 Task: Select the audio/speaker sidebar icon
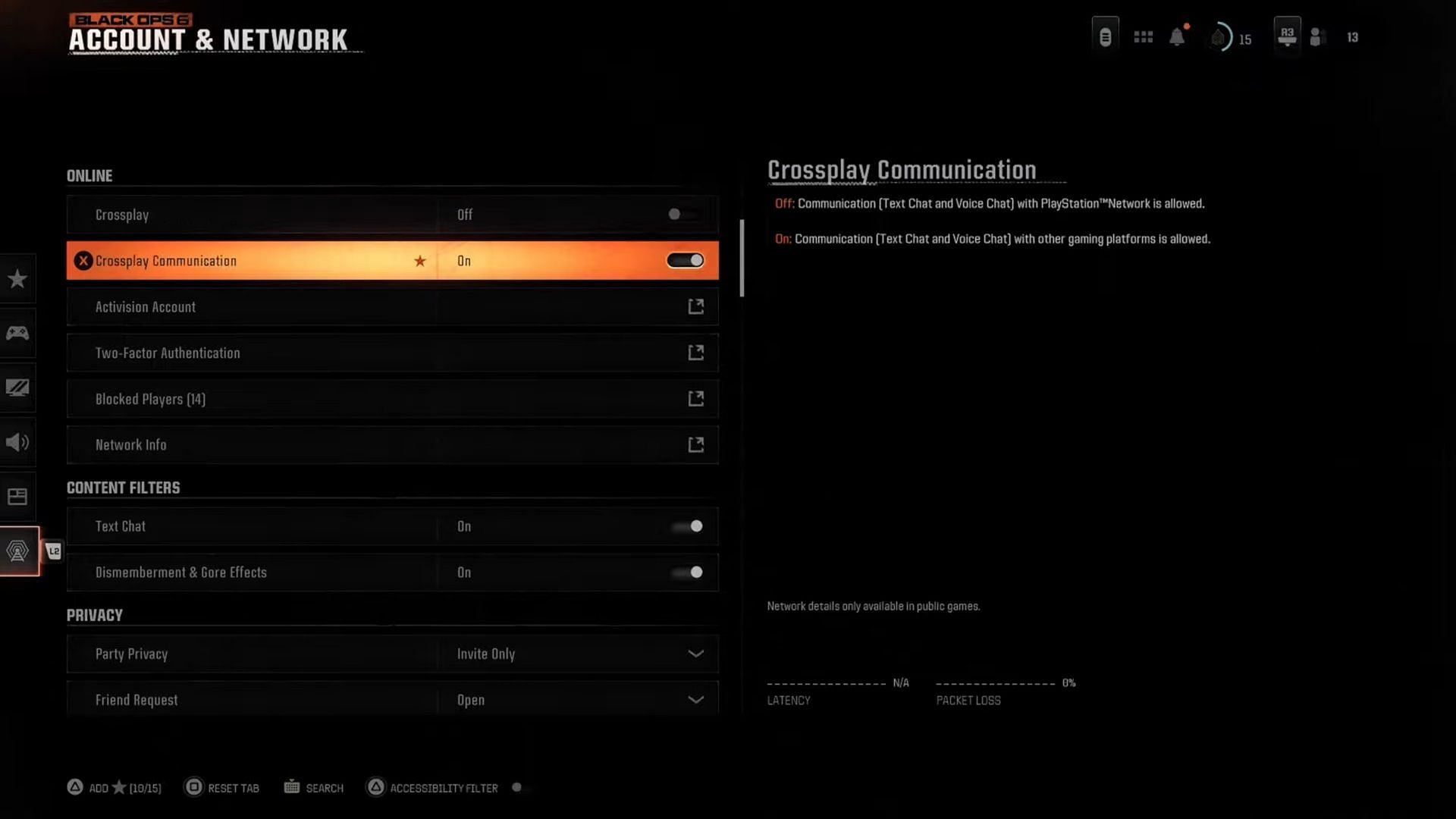tap(17, 441)
